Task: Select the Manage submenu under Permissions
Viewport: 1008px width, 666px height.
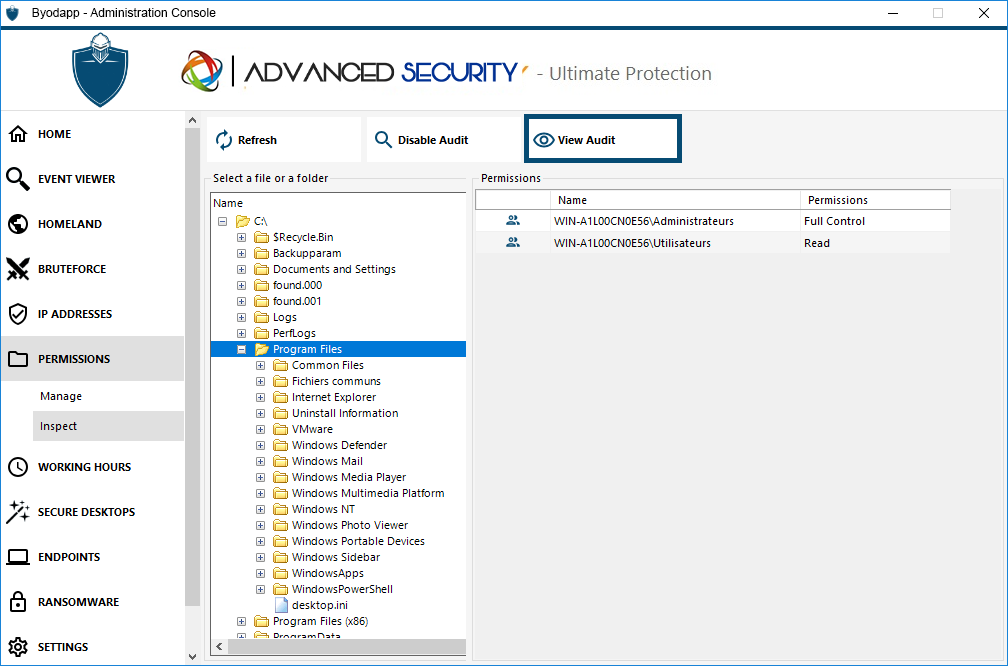Action: (x=61, y=396)
